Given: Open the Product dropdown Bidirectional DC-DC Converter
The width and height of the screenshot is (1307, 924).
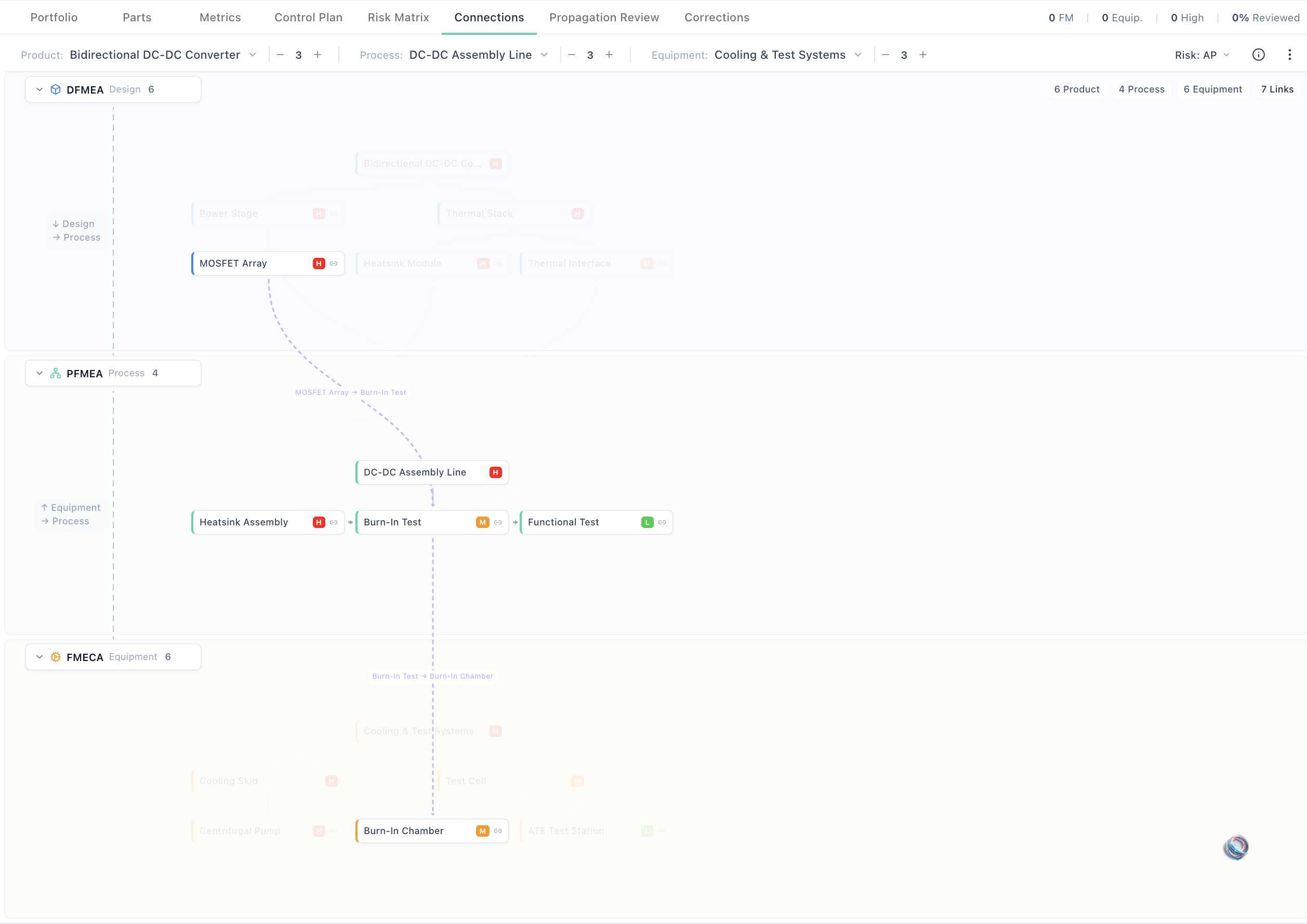Looking at the screenshot, I should (x=163, y=55).
